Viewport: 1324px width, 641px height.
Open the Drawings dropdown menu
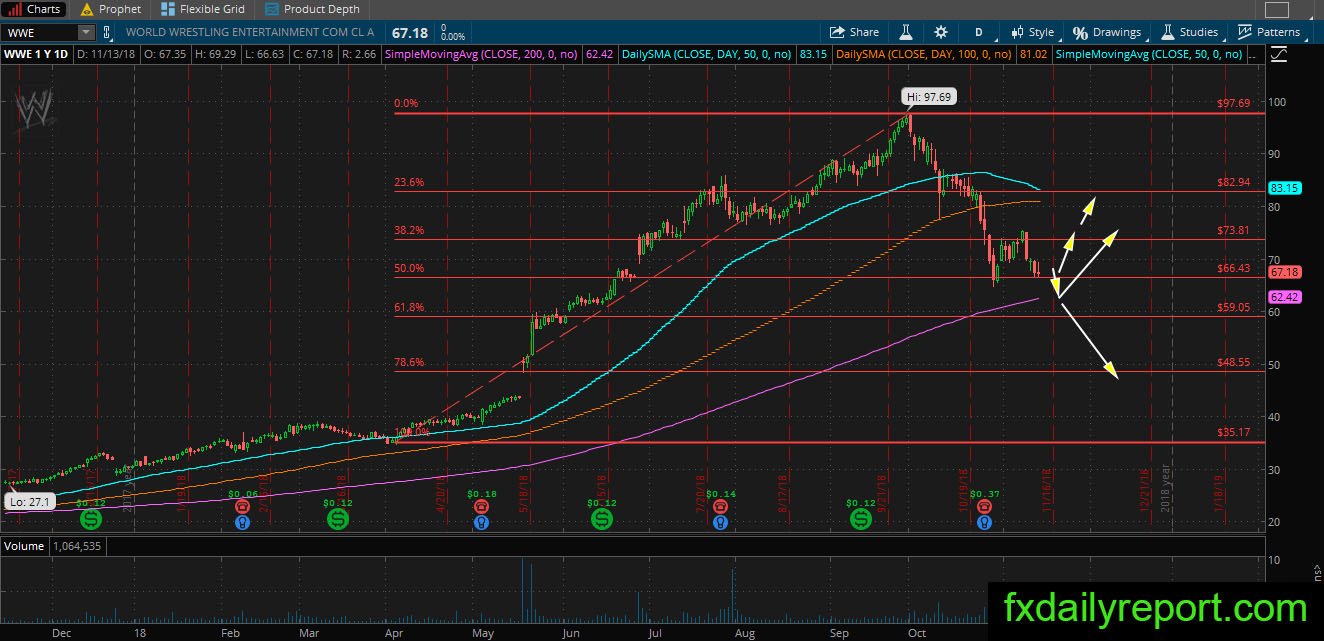(1106, 32)
